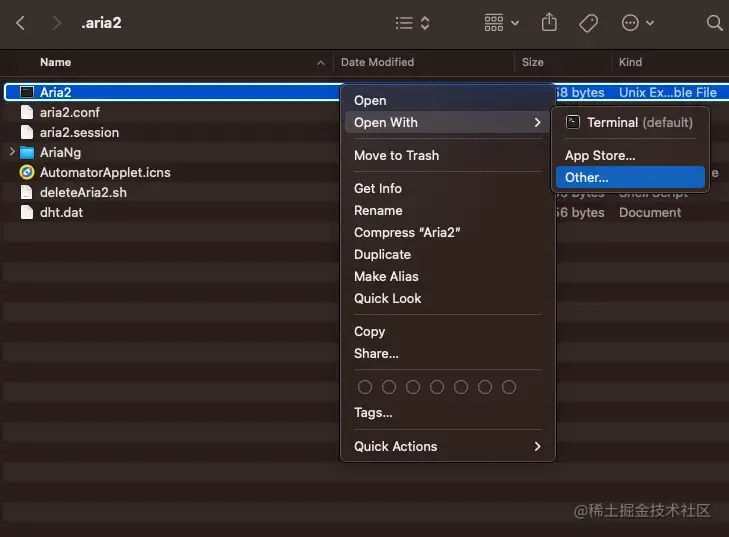Image resolution: width=729 pixels, height=537 pixels.
Task: Open the list view switcher
Action: coord(404,23)
